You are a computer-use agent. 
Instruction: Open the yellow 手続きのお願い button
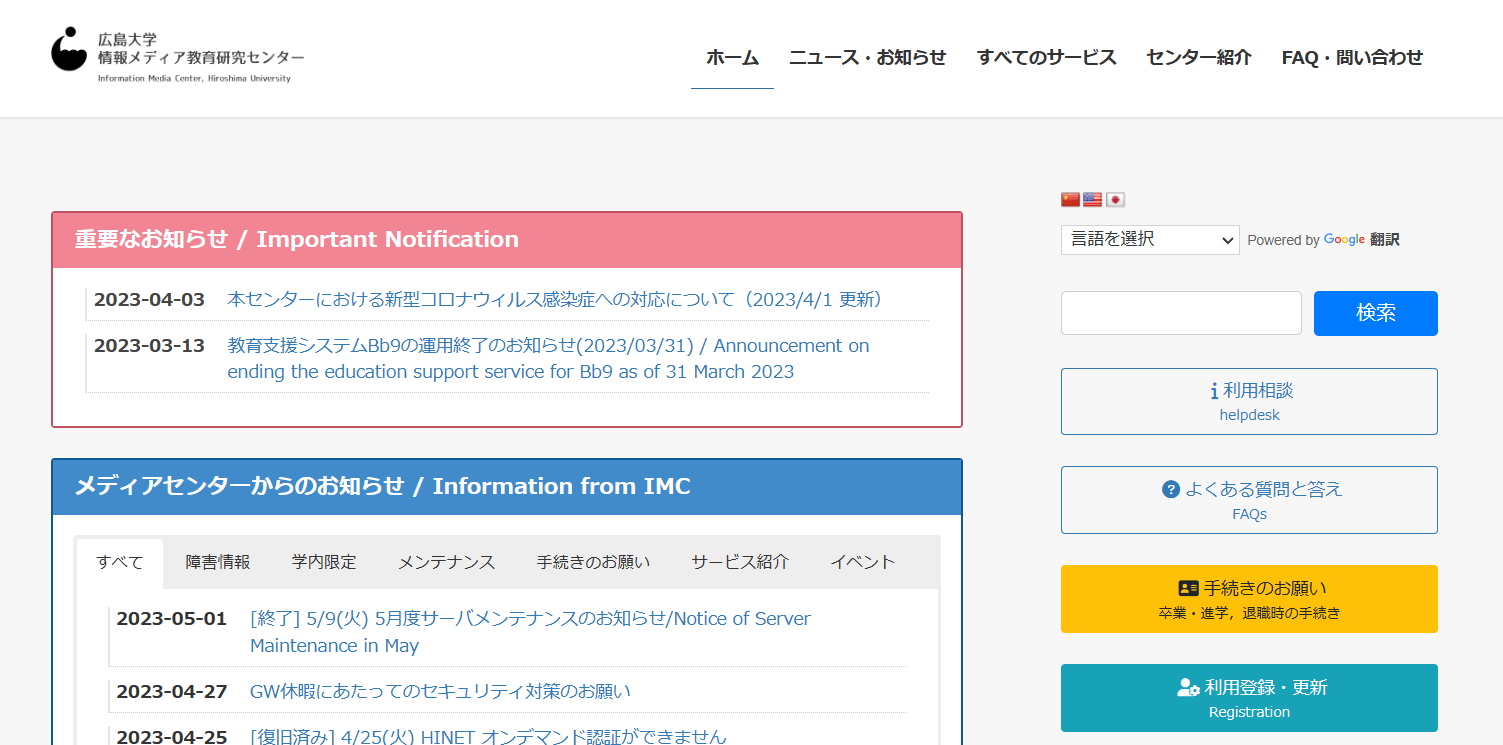pos(1249,599)
